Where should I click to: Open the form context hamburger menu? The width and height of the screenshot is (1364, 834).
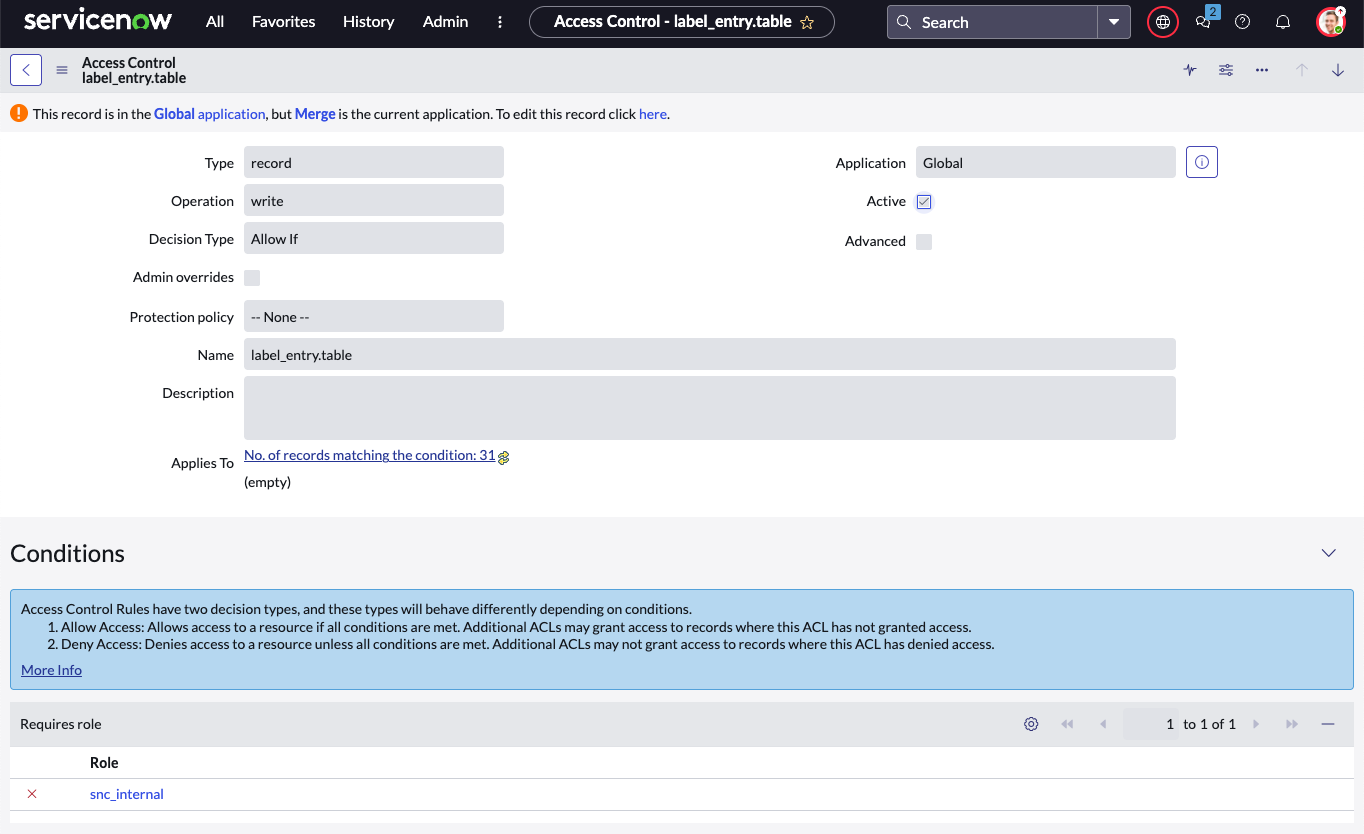(62, 70)
